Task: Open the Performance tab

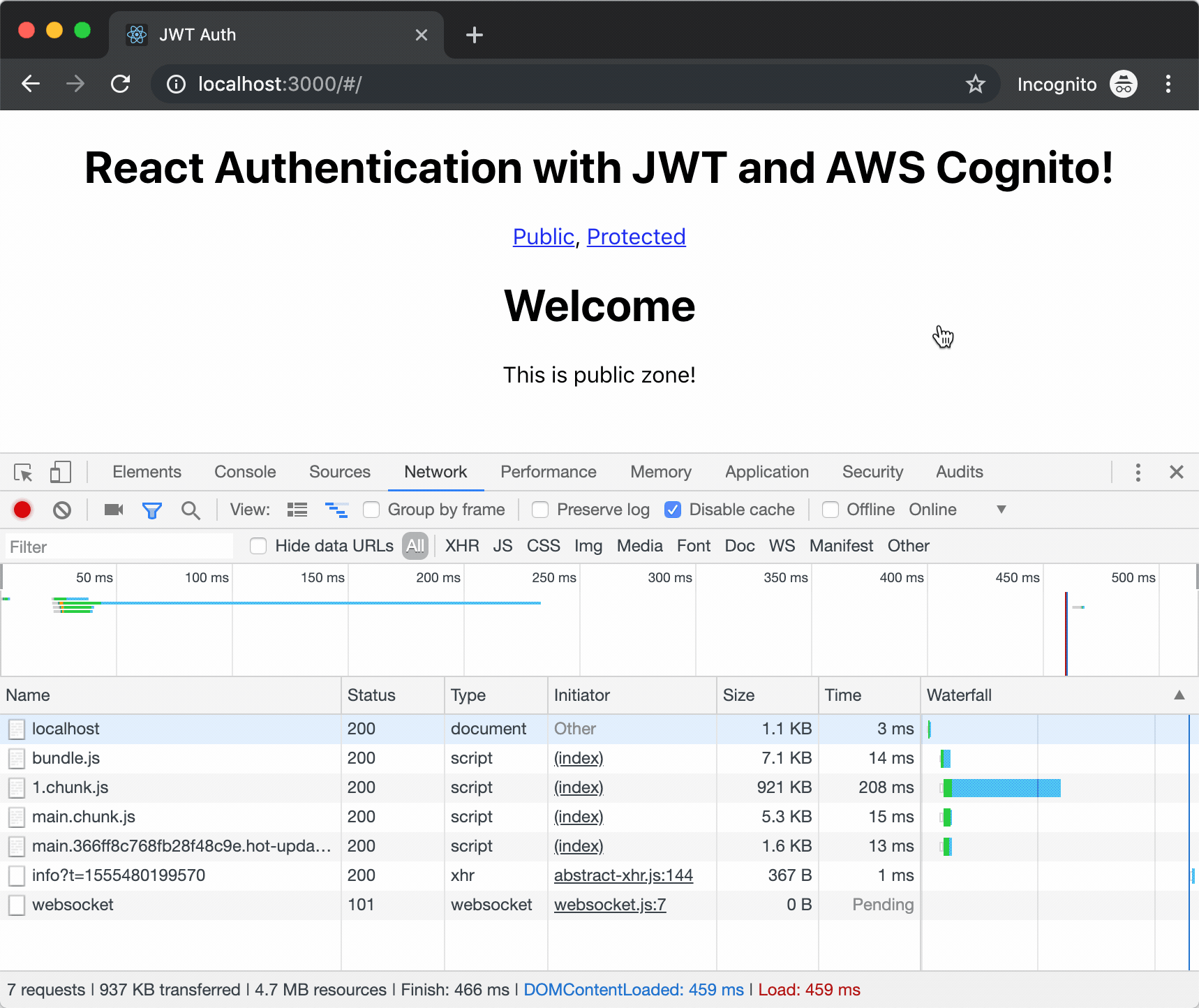Action: tap(549, 472)
